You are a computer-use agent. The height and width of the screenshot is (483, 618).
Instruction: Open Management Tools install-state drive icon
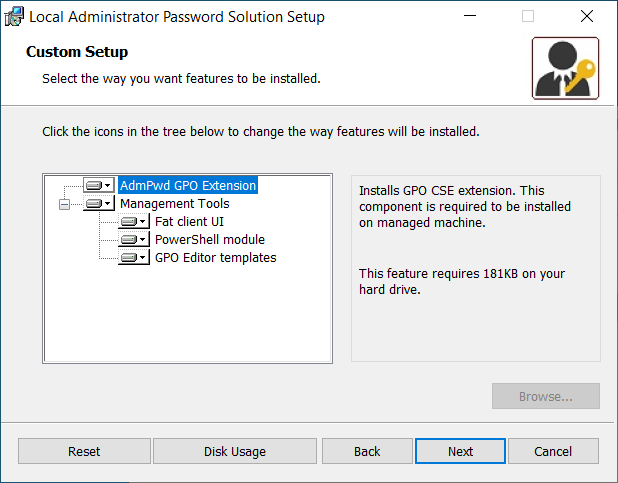pos(99,203)
